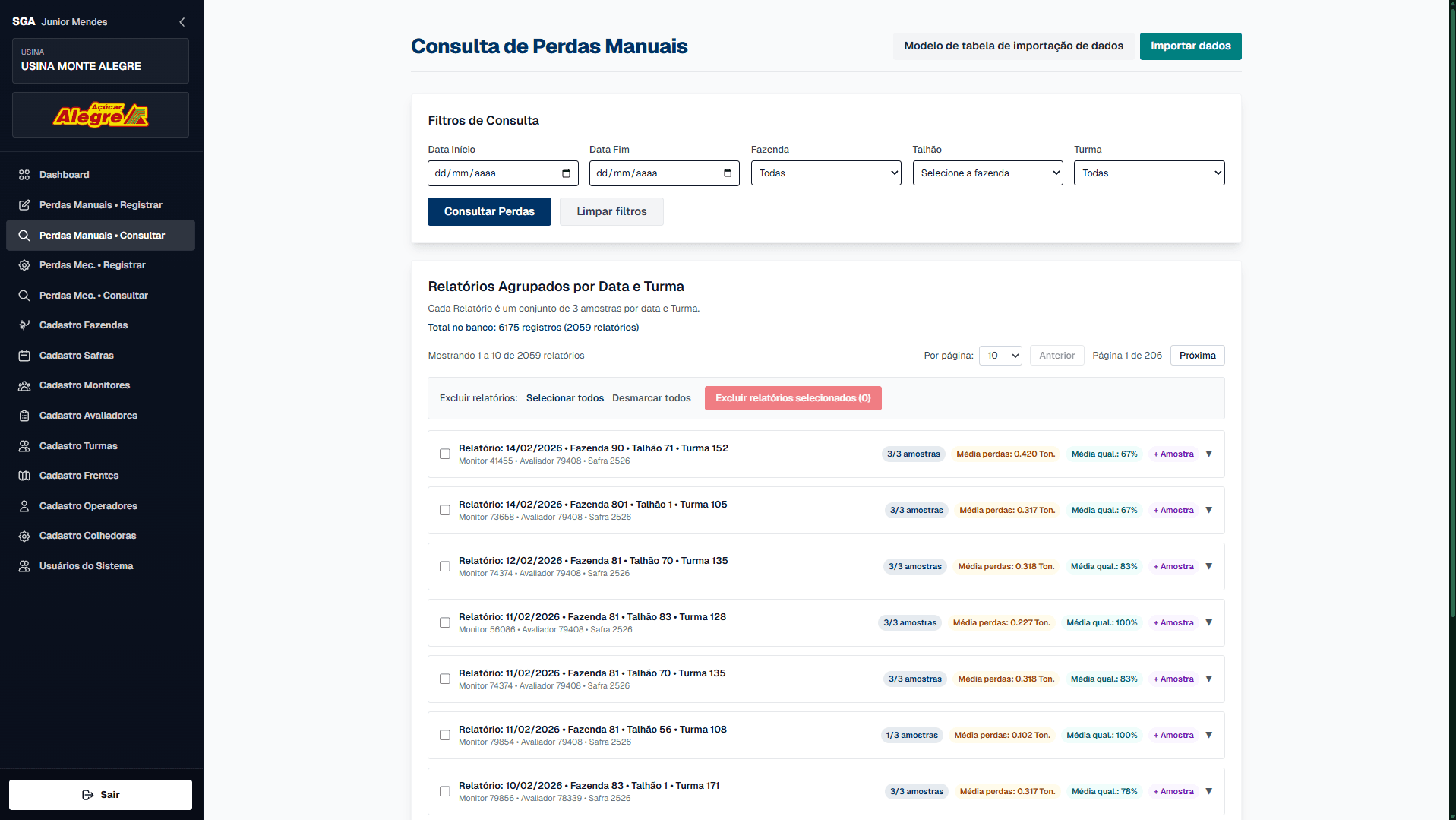The height and width of the screenshot is (820, 1456).
Task: Expand the Turma 152 report details
Action: [x=1209, y=454]
